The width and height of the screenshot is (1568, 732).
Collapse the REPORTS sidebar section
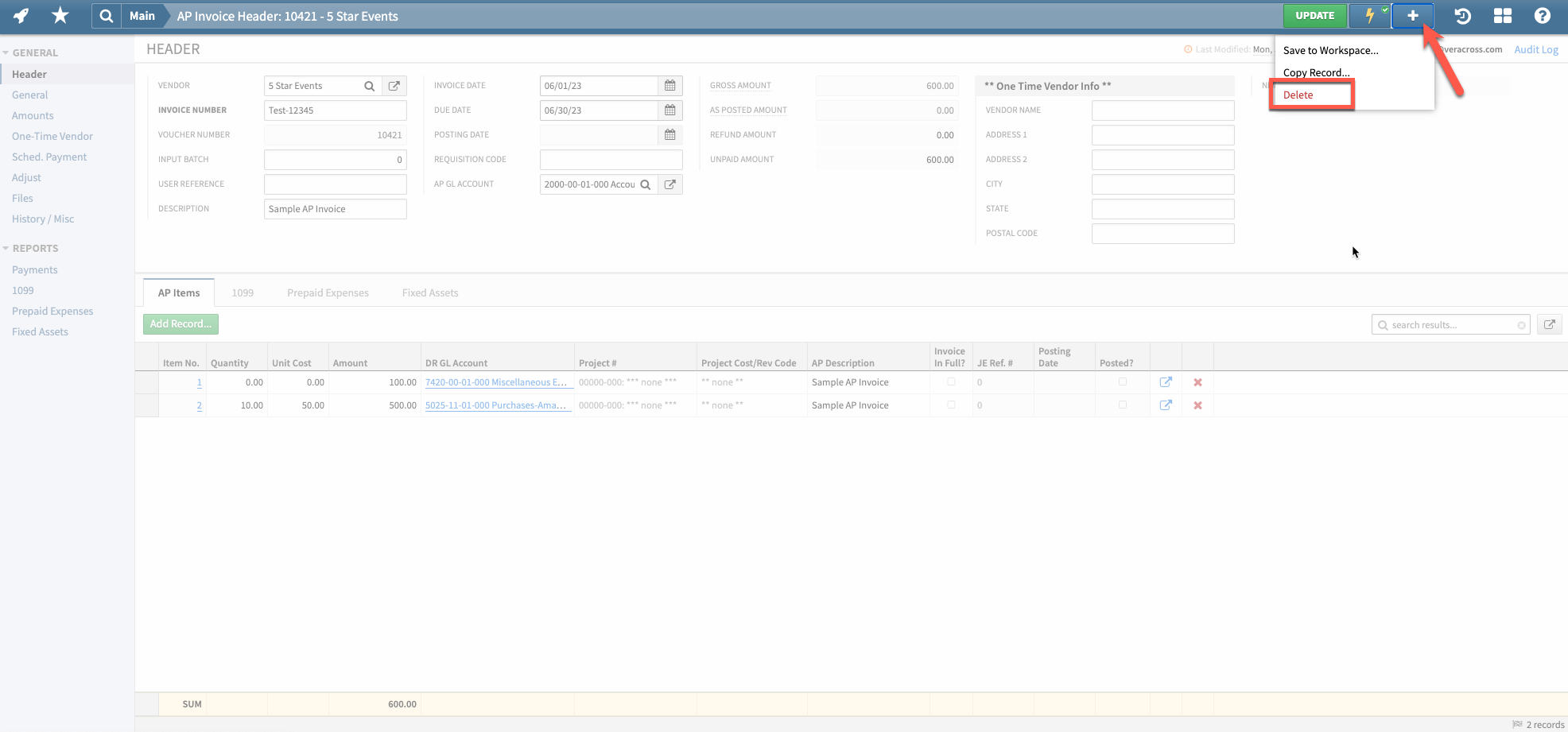tap(6, 249)
